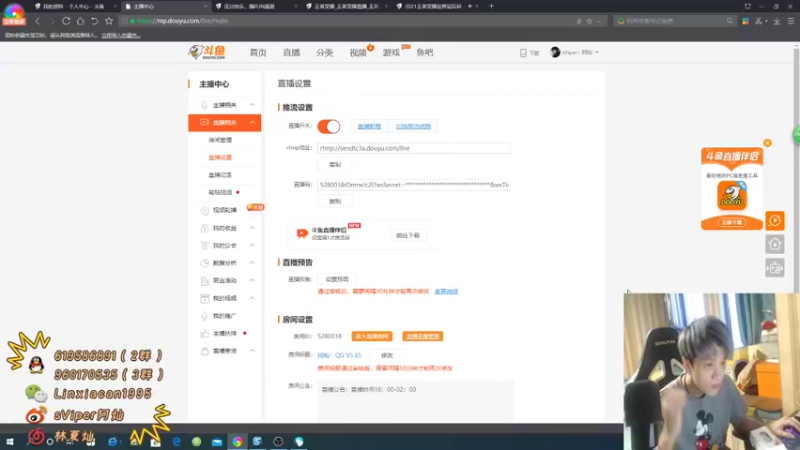Click the Edge icon in taskbar
The image size is (800, 450).
point(177,441)
